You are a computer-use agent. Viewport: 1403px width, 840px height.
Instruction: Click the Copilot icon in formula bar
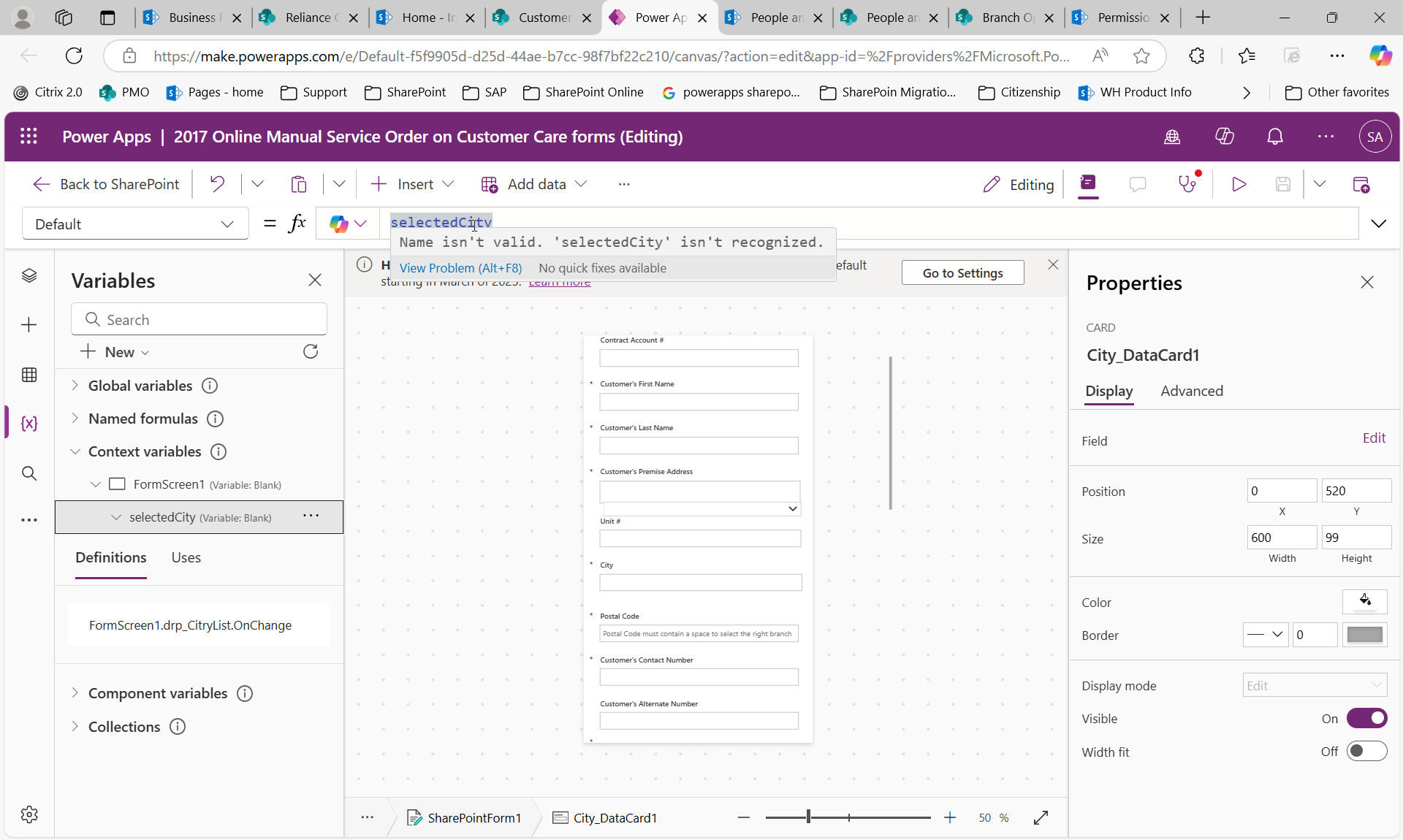338,224
